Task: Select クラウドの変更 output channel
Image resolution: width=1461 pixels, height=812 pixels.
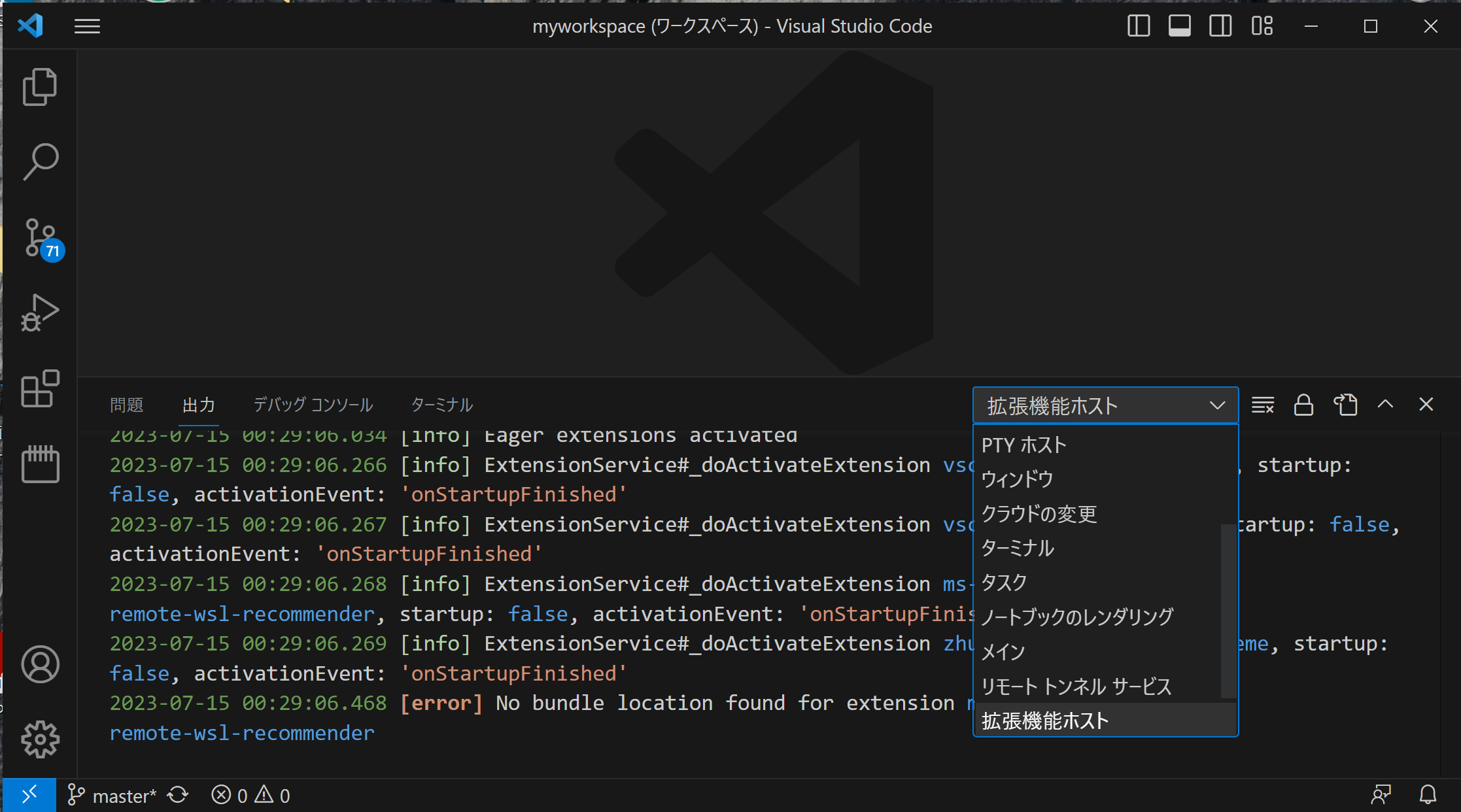Action: (1097, 514)
